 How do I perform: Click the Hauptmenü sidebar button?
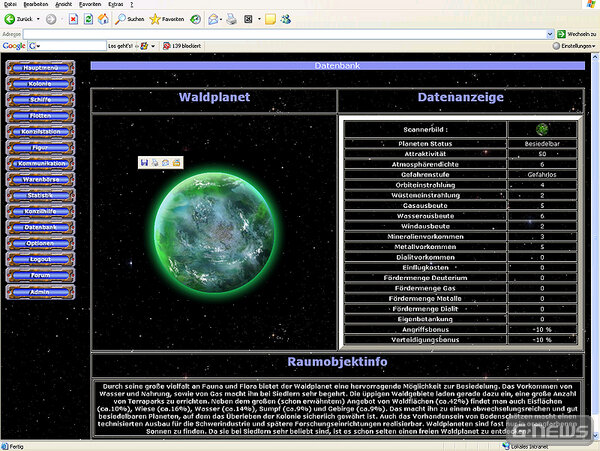pyautogui.click(x=40, y=68)
